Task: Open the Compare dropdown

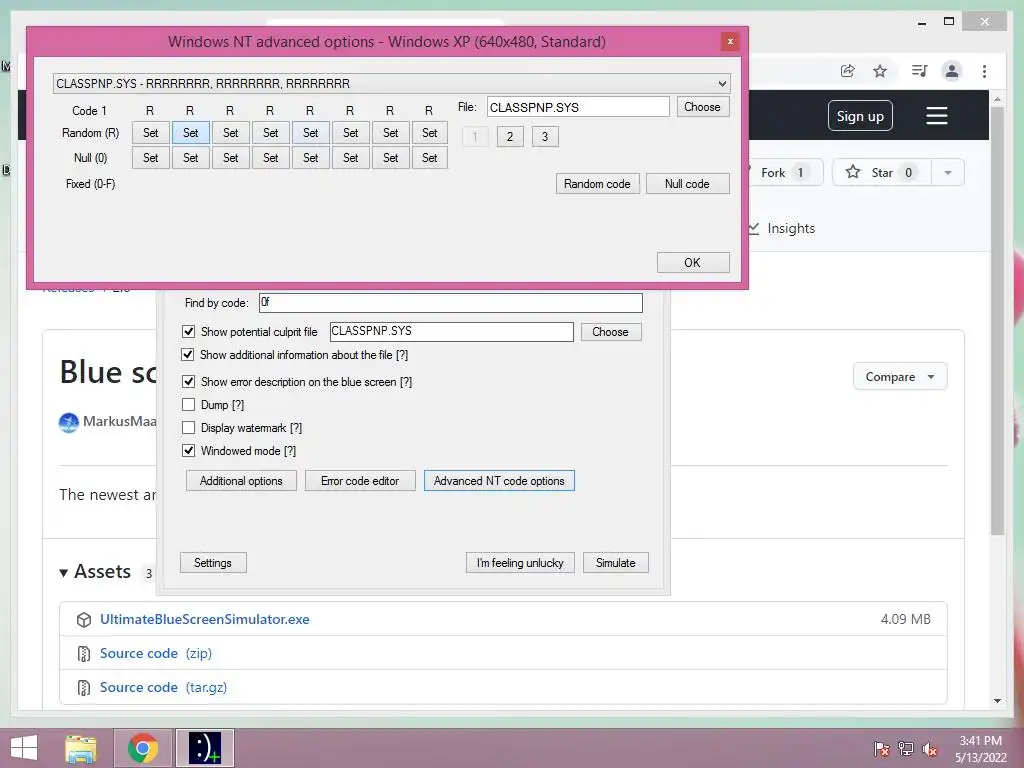Action: click(900, 377)
